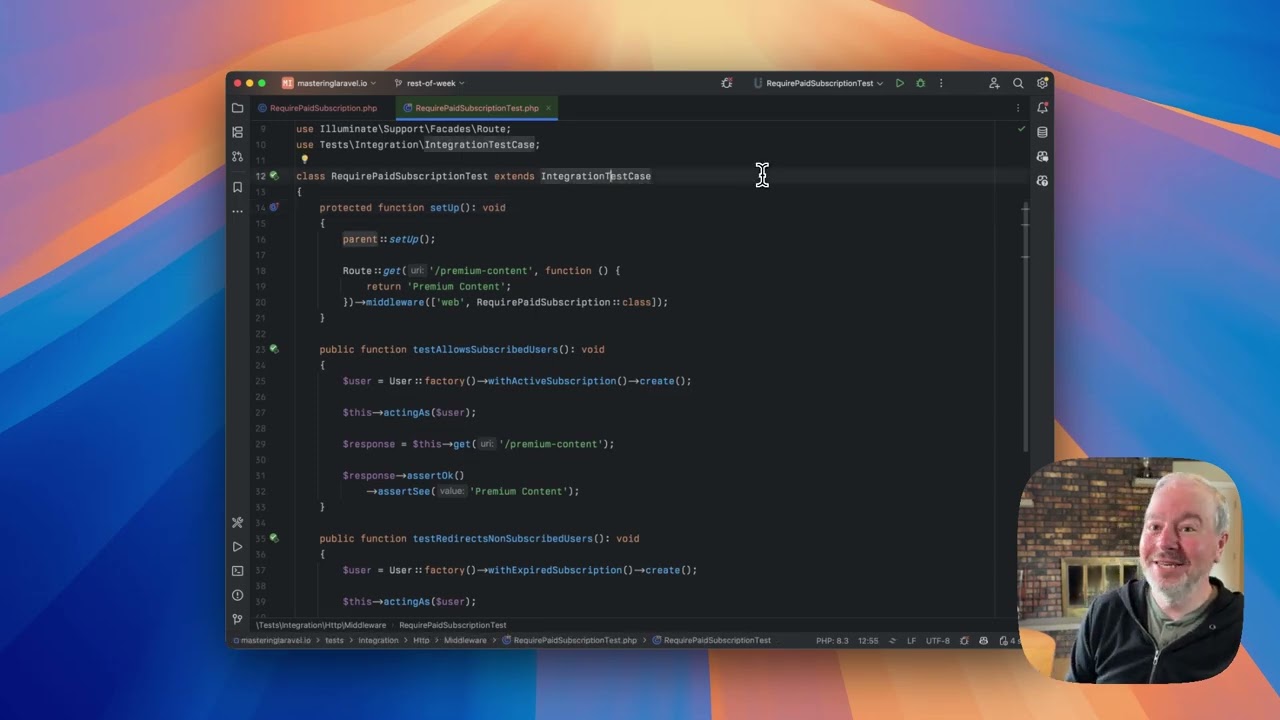Open the RequirePaidSubscriptionTest run configuration dropdown
1280x720 pixels.
(818, 83)
